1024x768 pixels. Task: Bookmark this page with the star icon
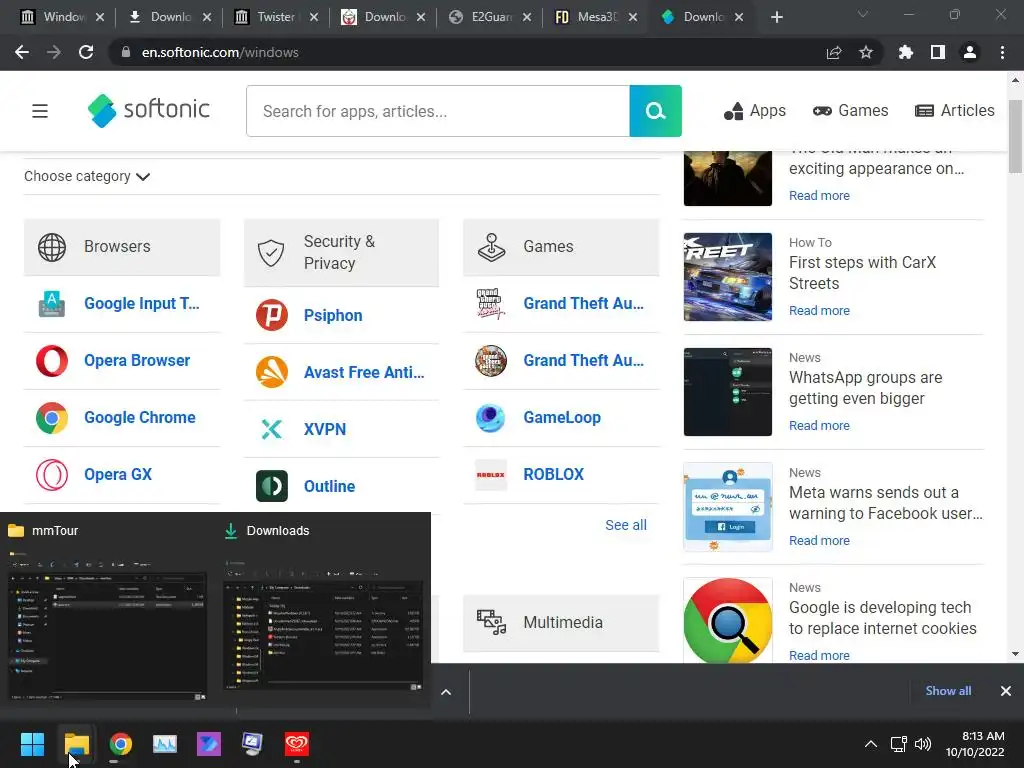(x=865, y=52)
